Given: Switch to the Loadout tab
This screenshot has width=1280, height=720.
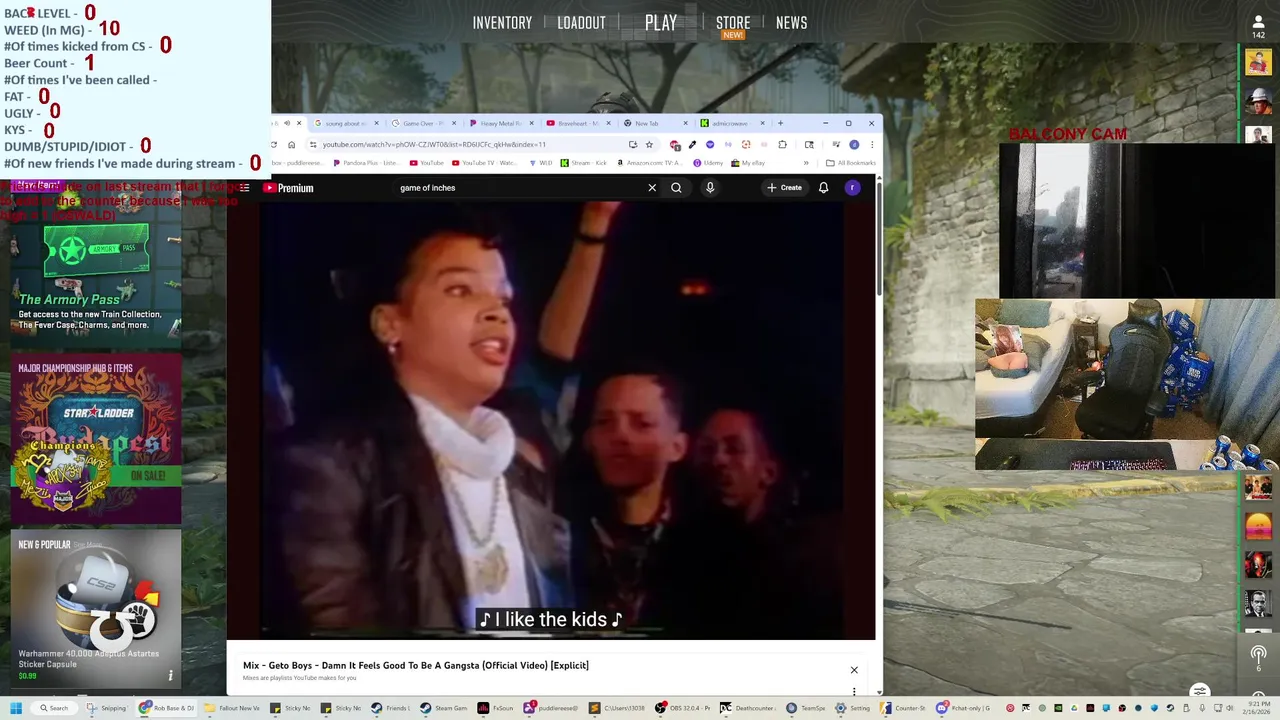Looking at the screenshot, I should tap(581, 22).
